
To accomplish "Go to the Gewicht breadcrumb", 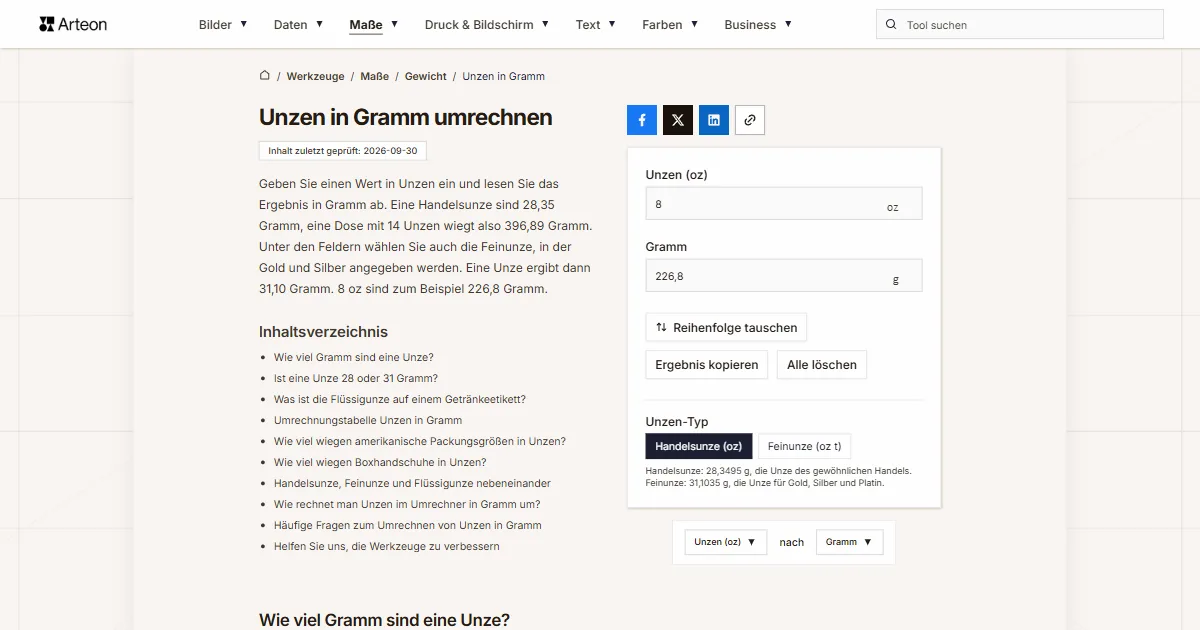I will pos(426,76).
